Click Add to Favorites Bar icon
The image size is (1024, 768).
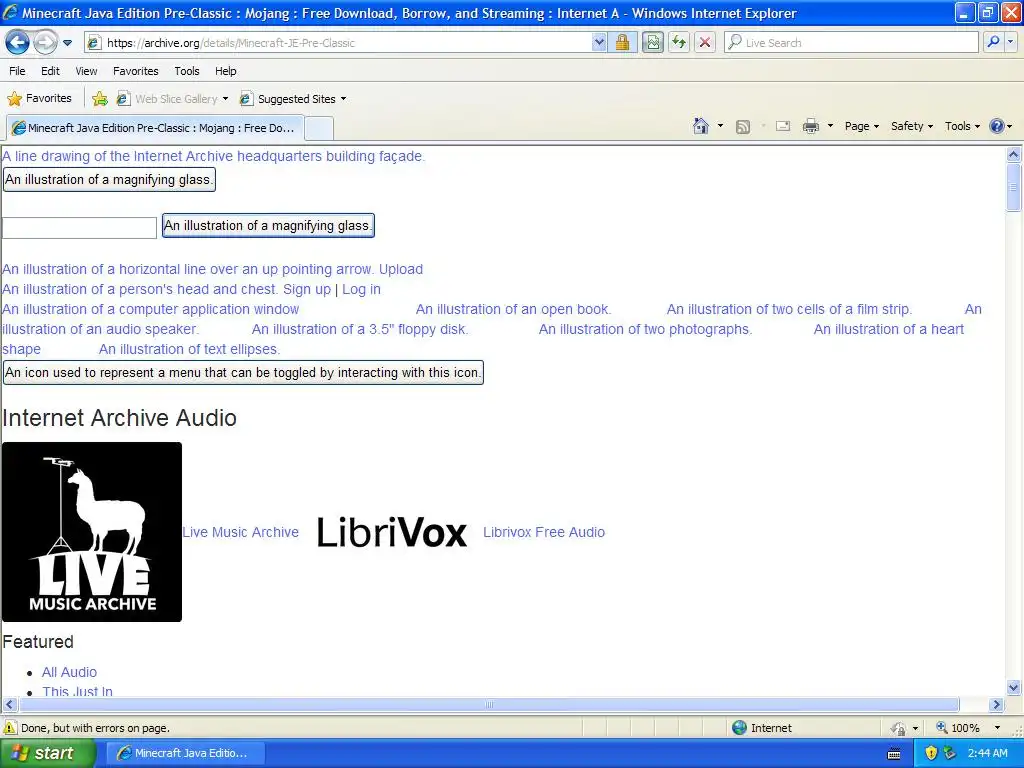tap(100, 99)
